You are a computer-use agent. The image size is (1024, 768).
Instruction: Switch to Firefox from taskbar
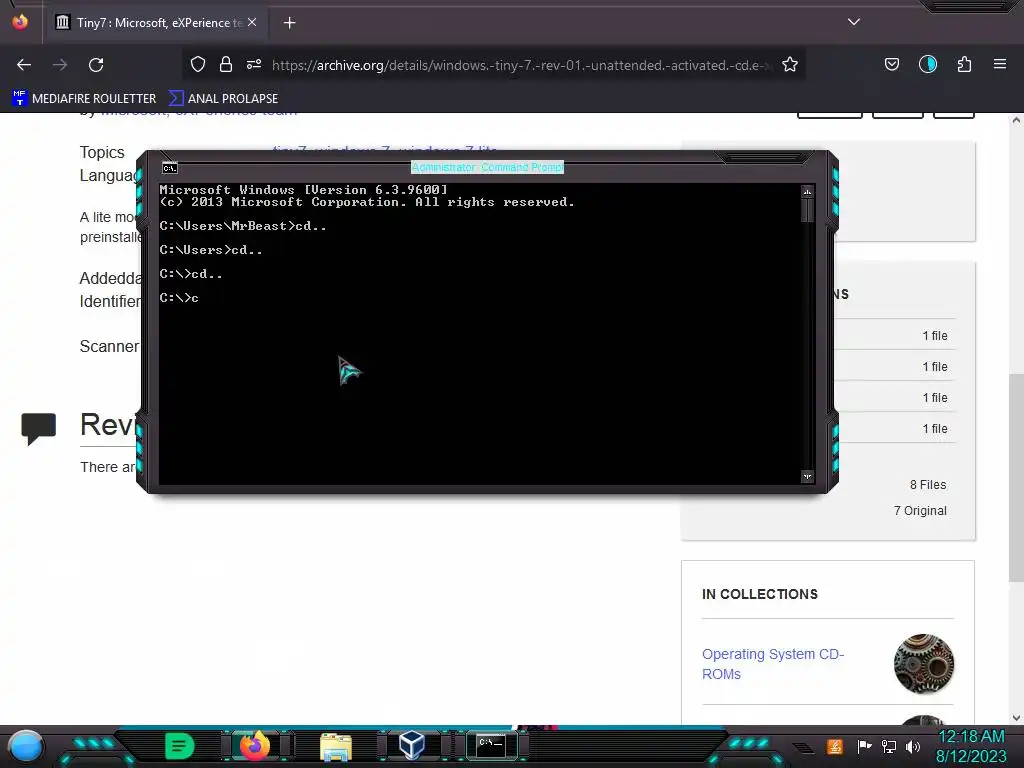255,745
